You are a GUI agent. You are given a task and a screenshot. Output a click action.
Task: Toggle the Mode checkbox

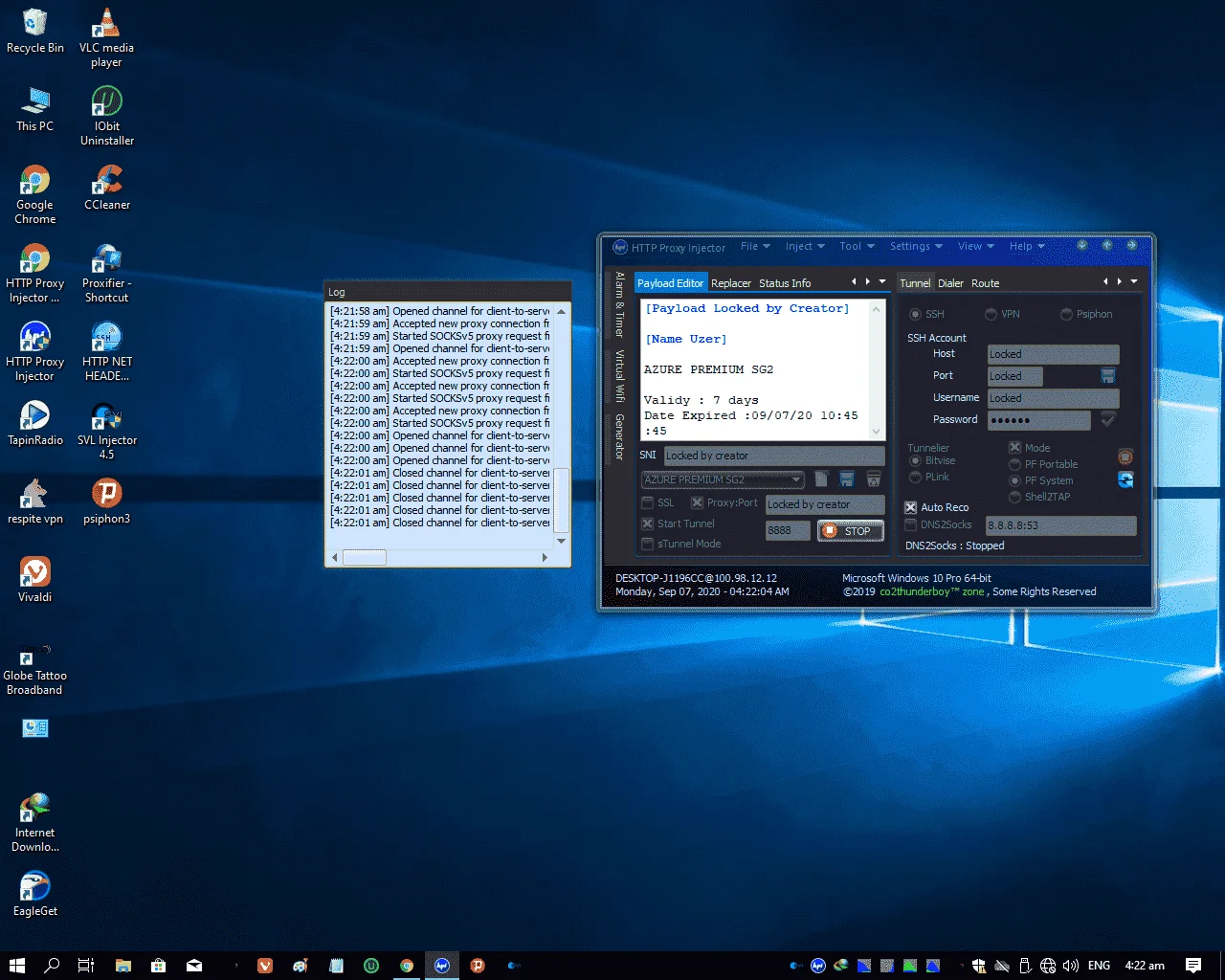tap(1014, 448)
